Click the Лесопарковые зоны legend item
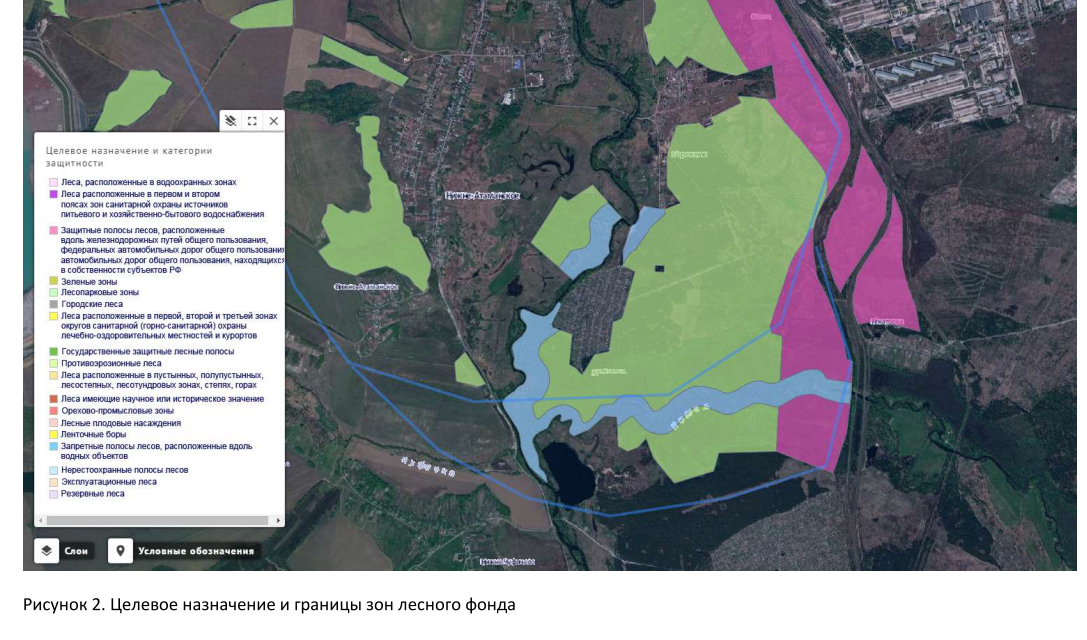 pyautogui.click(x=100, y=293)
